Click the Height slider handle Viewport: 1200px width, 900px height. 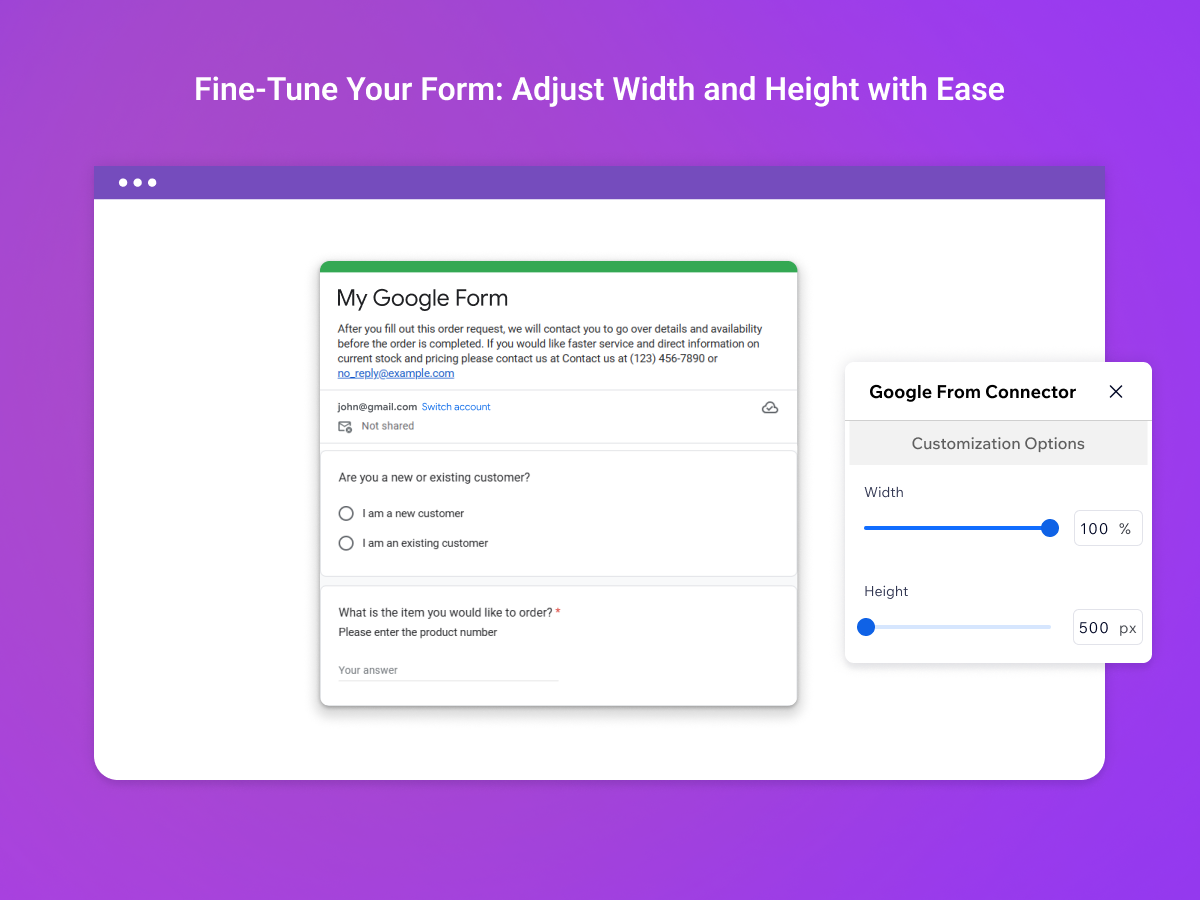click(x=866, y=627)
